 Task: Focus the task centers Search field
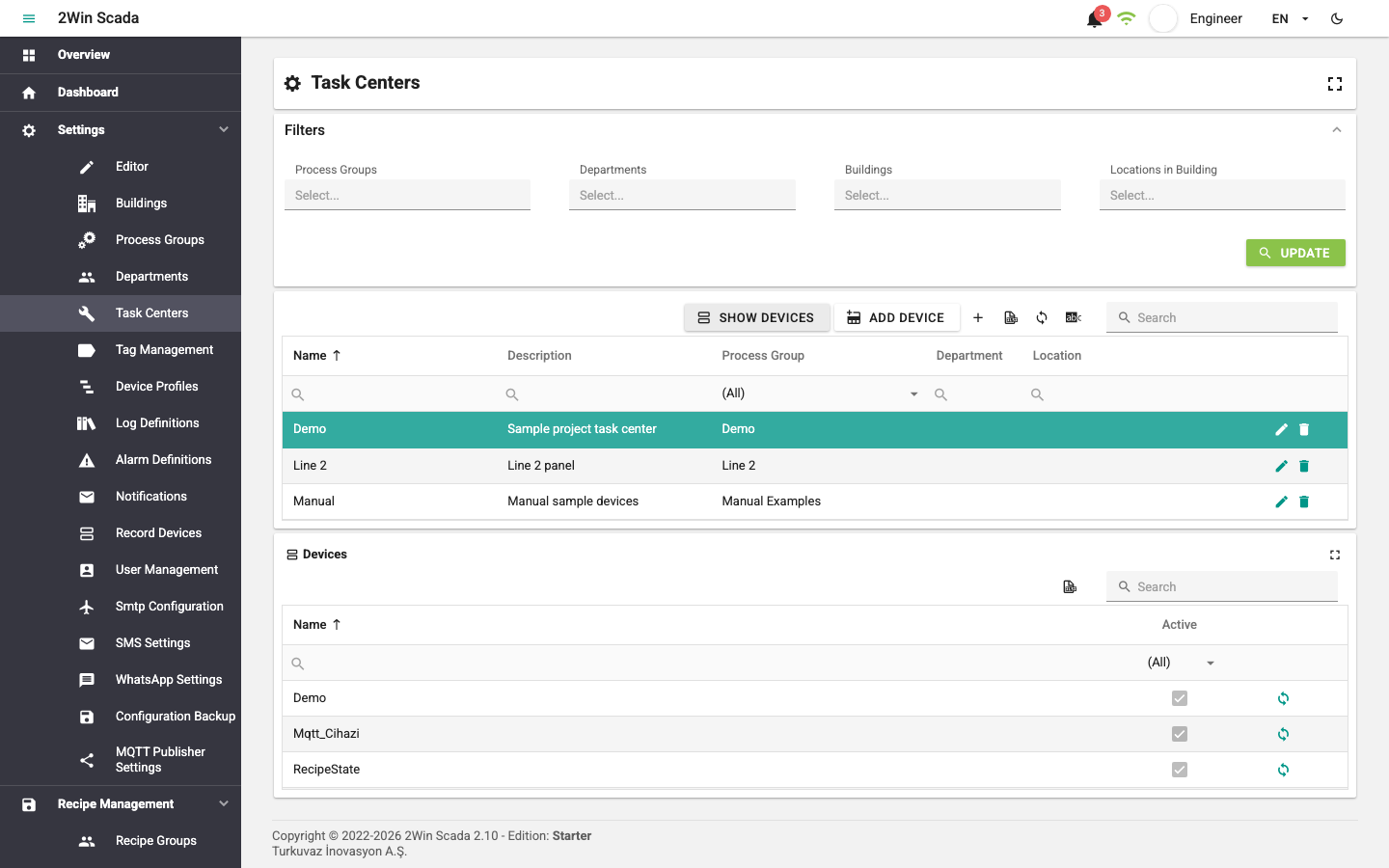coord(1222,317)
